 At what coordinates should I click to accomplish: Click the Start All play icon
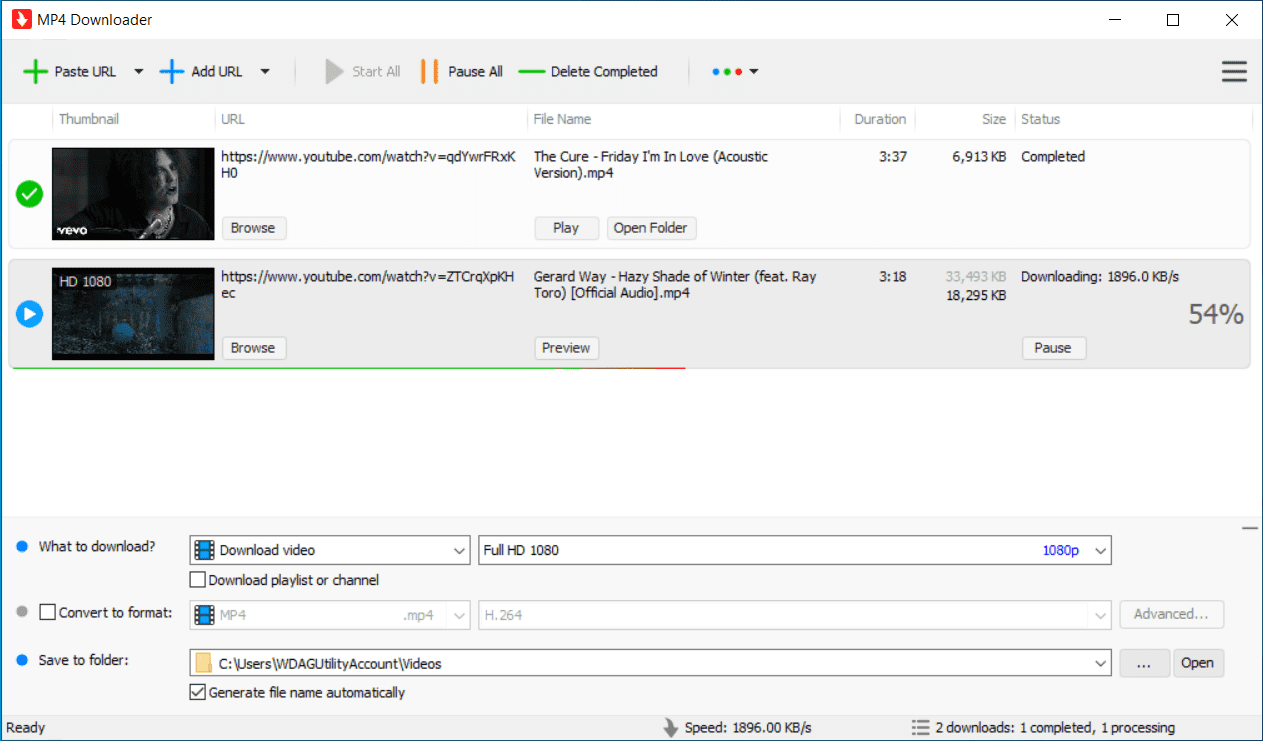coord(334,71)
